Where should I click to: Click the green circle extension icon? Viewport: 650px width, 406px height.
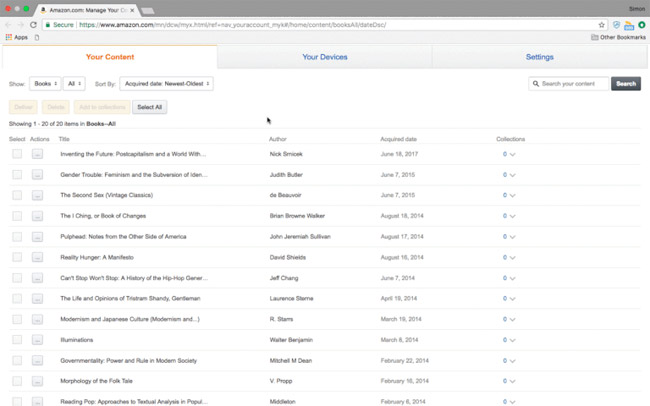point(642,25)
